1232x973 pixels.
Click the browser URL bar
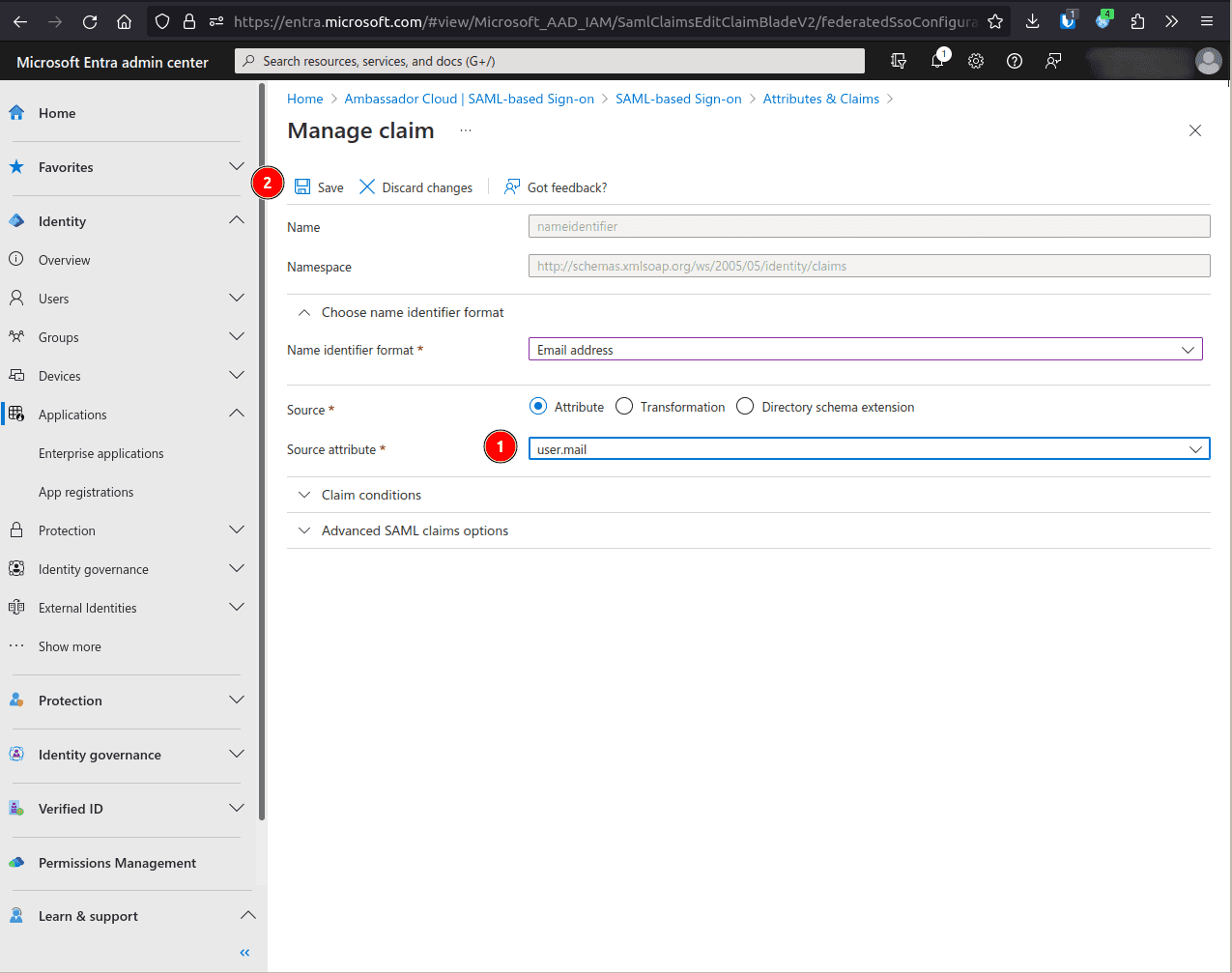604,21
